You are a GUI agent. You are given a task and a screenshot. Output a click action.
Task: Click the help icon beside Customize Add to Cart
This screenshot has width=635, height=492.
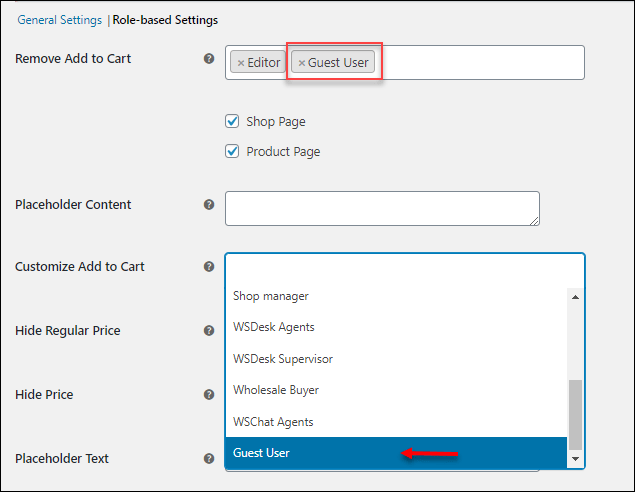(209, 266)
